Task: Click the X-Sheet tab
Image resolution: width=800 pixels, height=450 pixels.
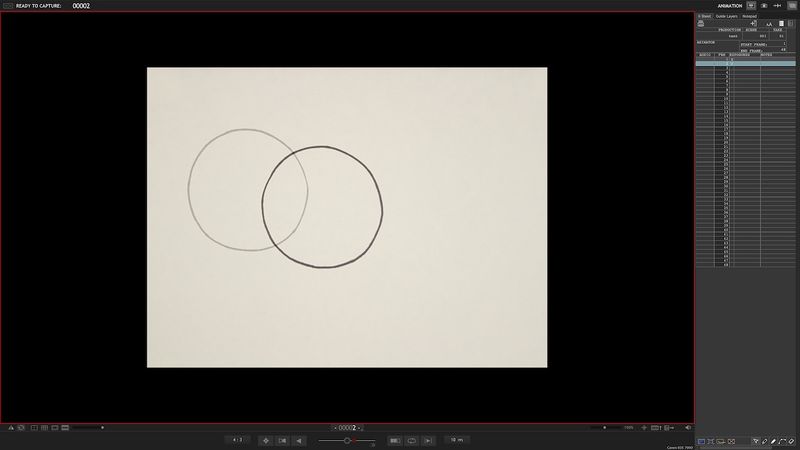Action: click(x=704, y=16)
